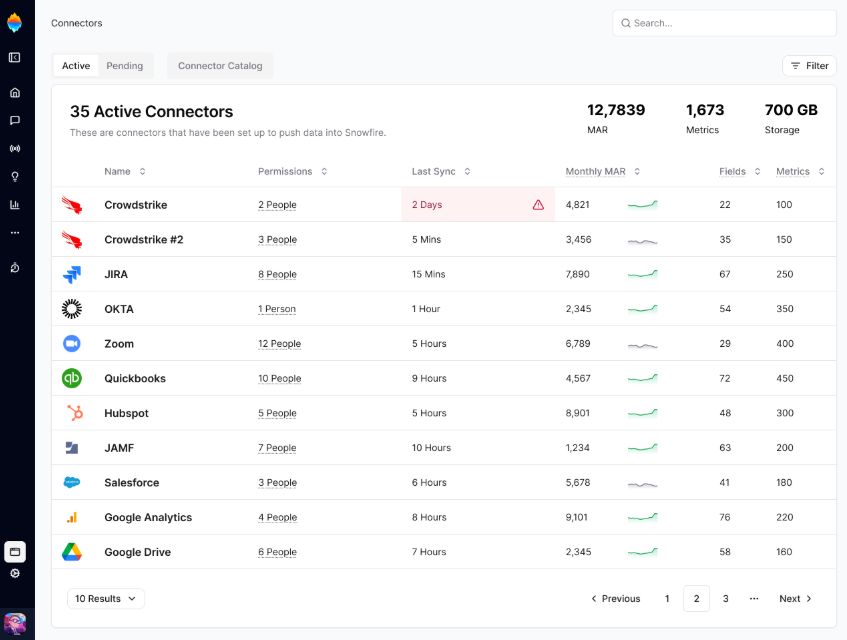Click the Crowdstrike row logo icon
Viewport: 847px width, 640px height.
point(71,205)
